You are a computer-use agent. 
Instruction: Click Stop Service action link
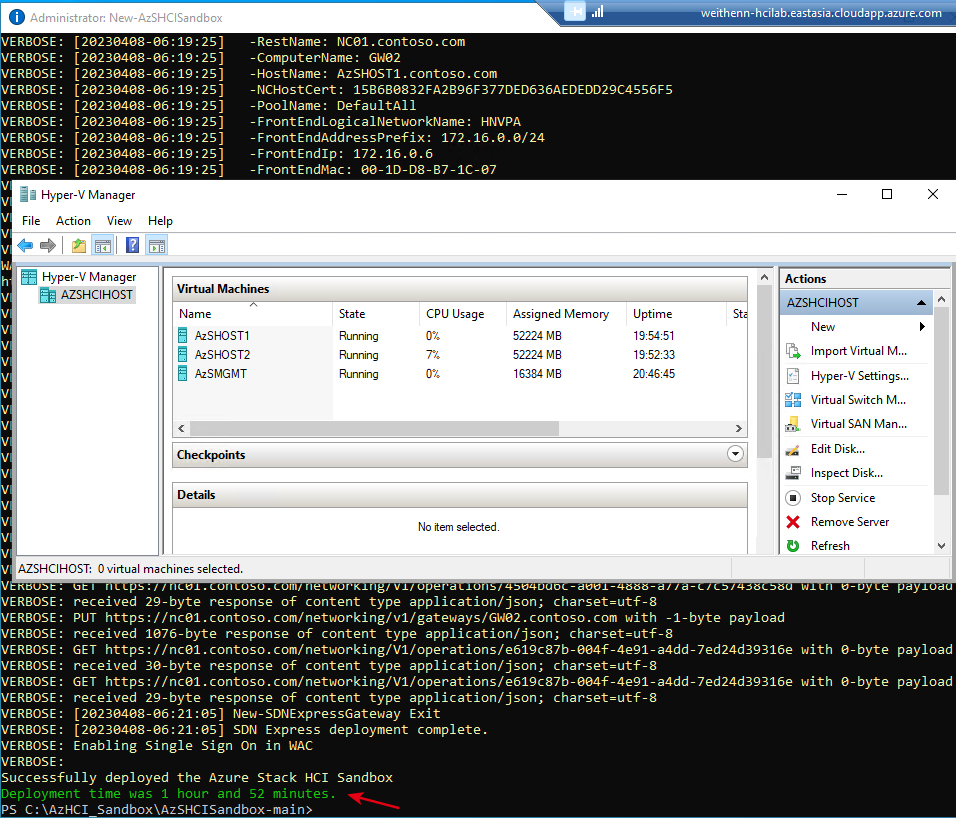click(x=843, y=498)
